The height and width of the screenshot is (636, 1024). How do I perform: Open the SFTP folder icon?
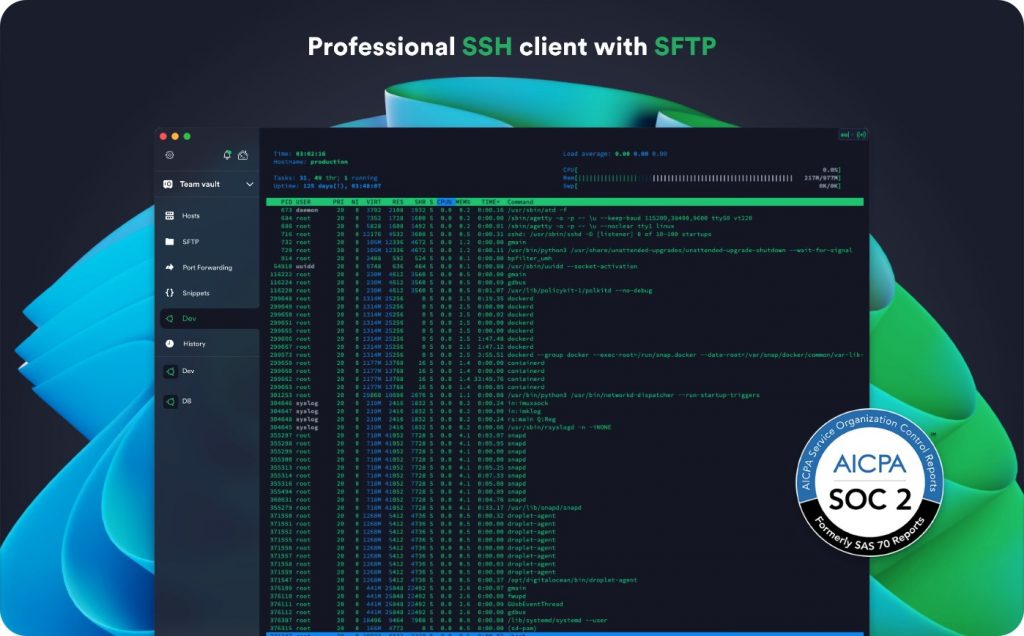tap(169, 241)
